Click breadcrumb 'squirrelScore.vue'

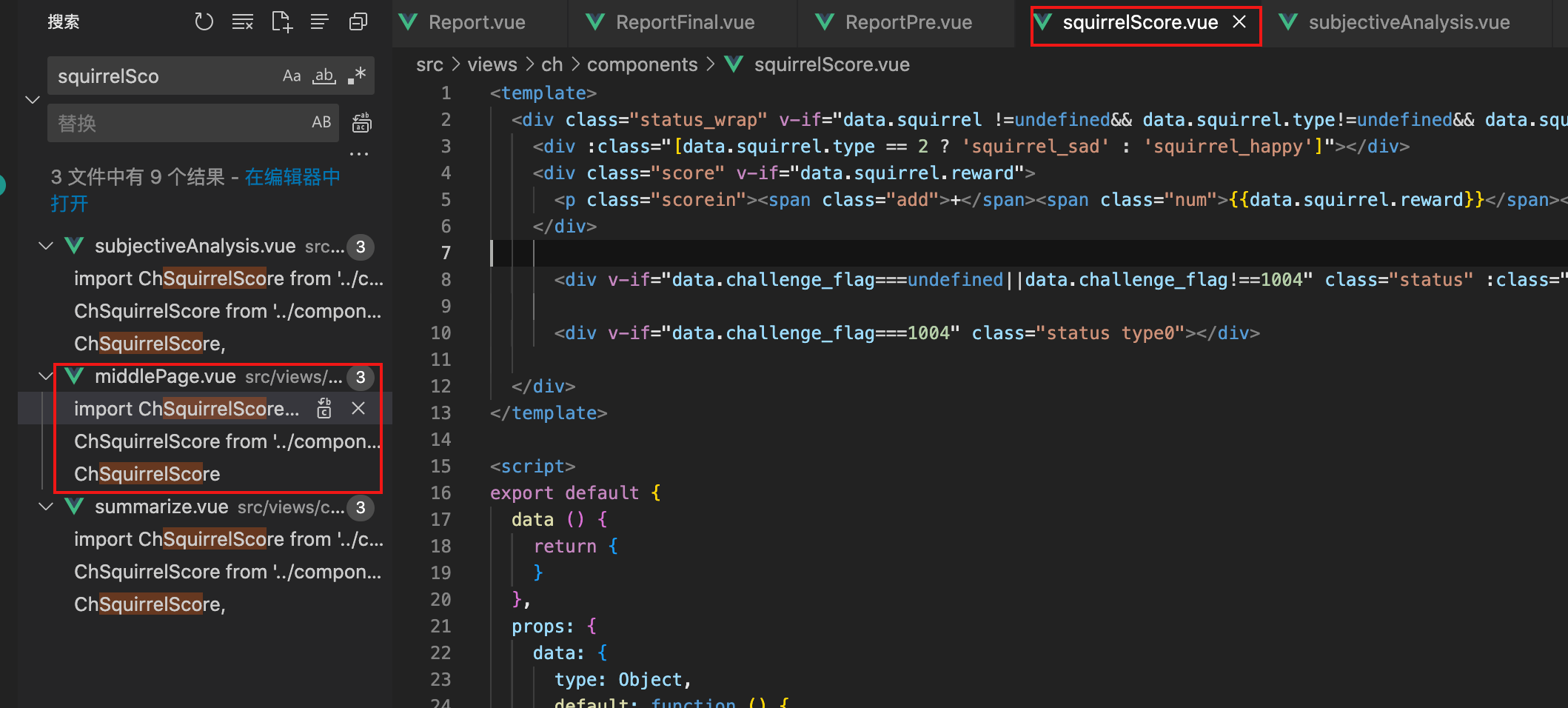tap(831, 64)
